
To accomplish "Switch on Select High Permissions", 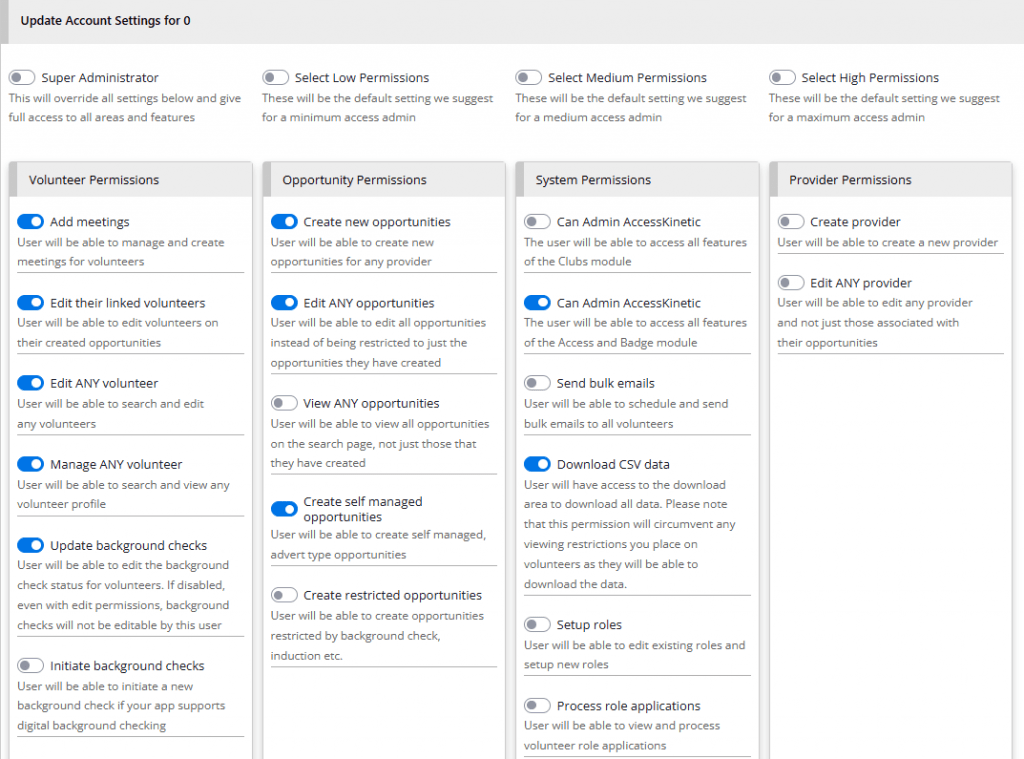I will 782,78.
